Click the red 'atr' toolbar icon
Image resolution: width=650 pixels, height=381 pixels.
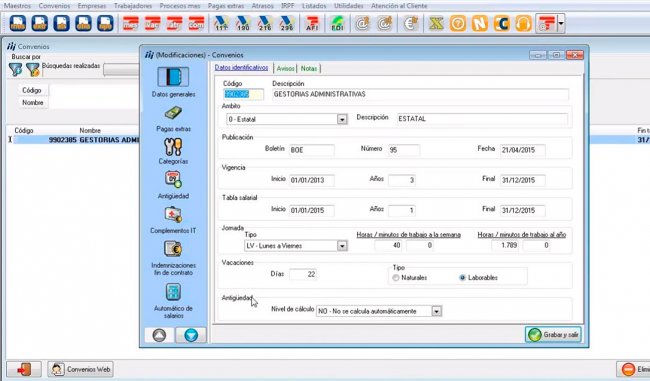[x=175, y=24]
